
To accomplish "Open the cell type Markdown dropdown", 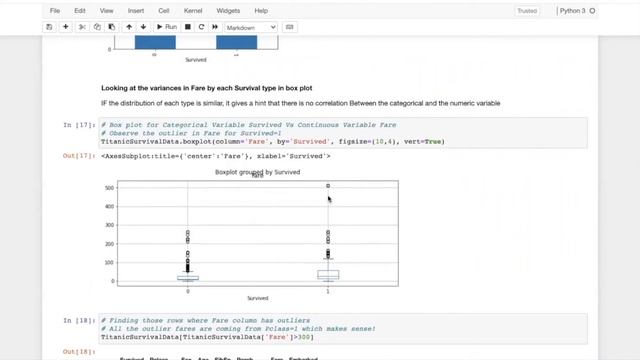I will coord(251,27).
